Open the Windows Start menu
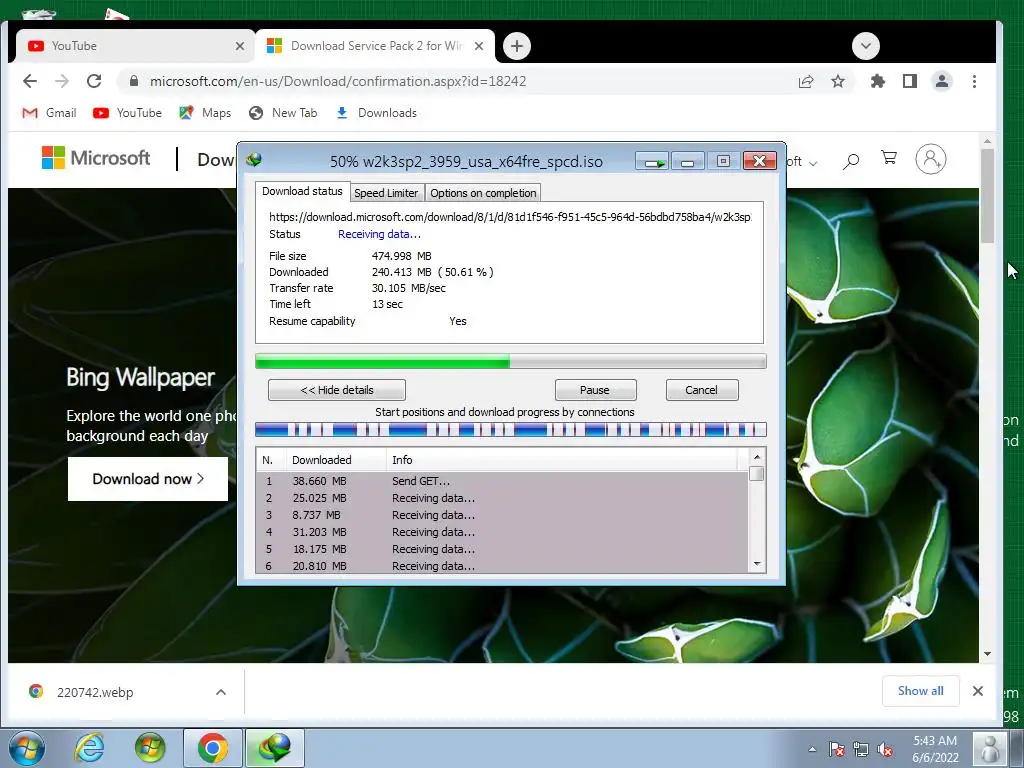1024x768 pixels. [27, 748]
